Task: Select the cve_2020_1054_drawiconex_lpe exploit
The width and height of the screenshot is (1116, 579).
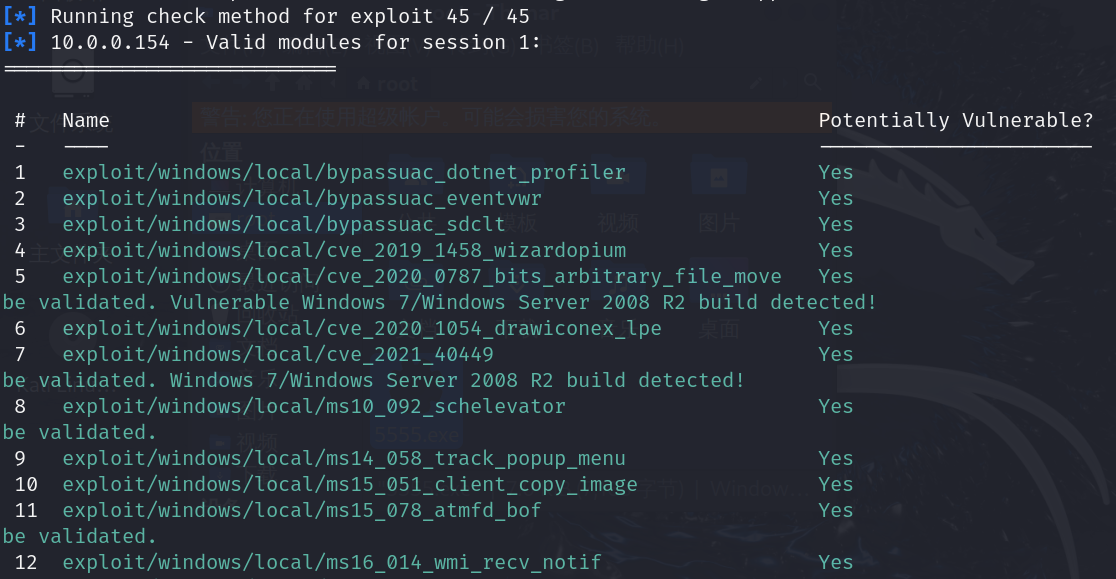Action: 361,328
